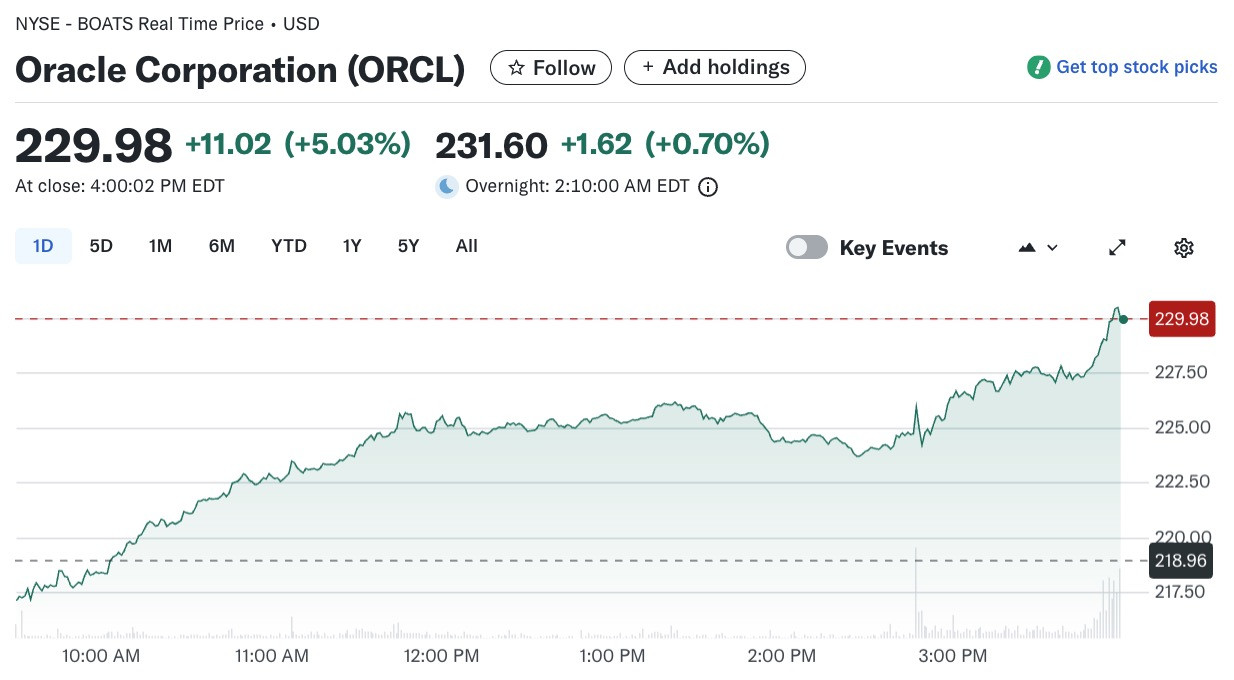
Task: Click the overnight price info icon
Action: pyautogui.click(x=708, y=187)
